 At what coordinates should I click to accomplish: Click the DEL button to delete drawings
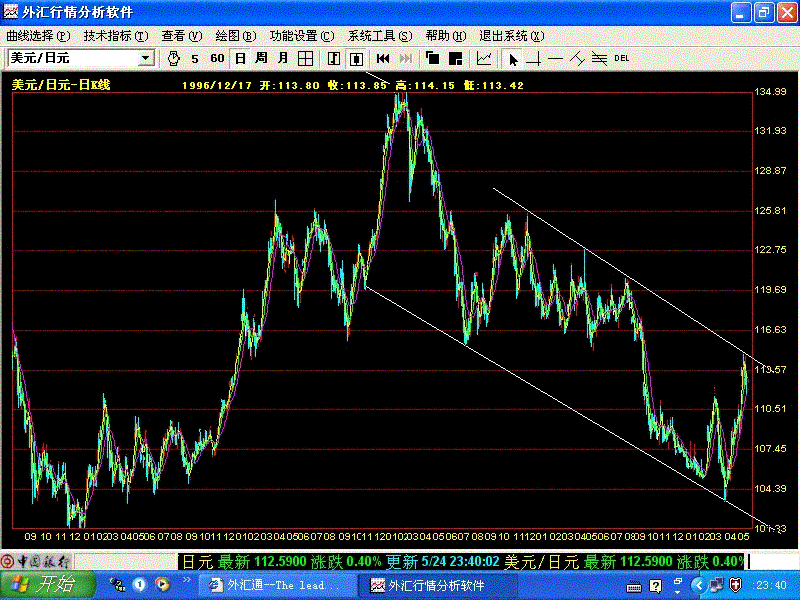click(x=621, y=58)
